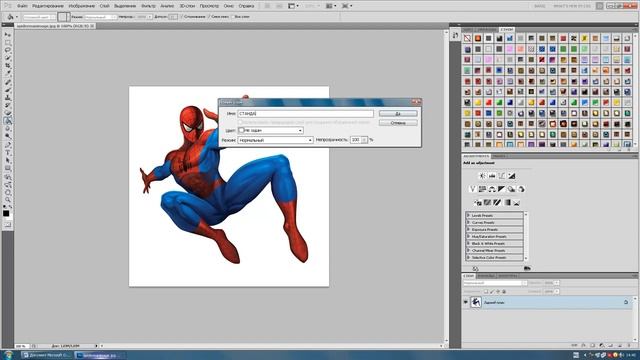Screen dimensions: 640x360
Task: Select the Quick Selection tool
Action: click(8, 58)
